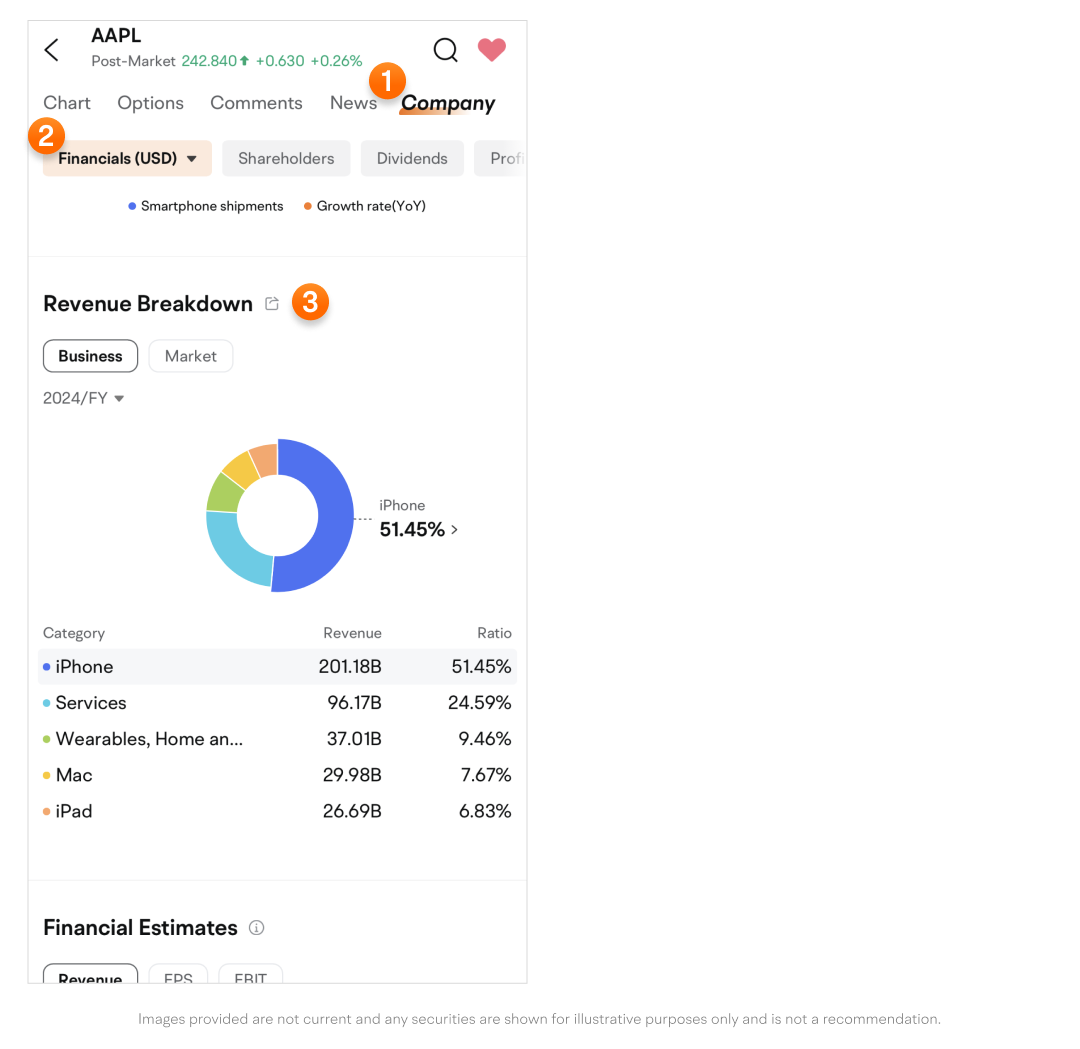Open the Financial Estimates info icon

pyautogui.click(x=256, y=928)
